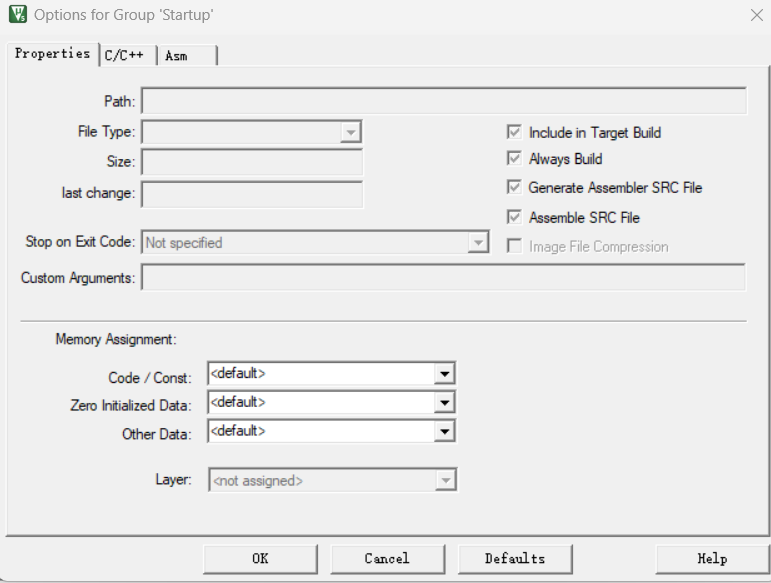Toggle the Assemble SRC File checkbox
The width and height of the screenshot is (771, 583).
pos(514,217)
